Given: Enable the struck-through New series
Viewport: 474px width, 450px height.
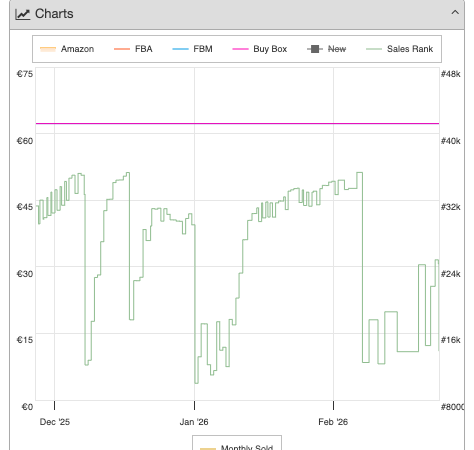Looking at the screenshot, I should (x=327, y=49).
